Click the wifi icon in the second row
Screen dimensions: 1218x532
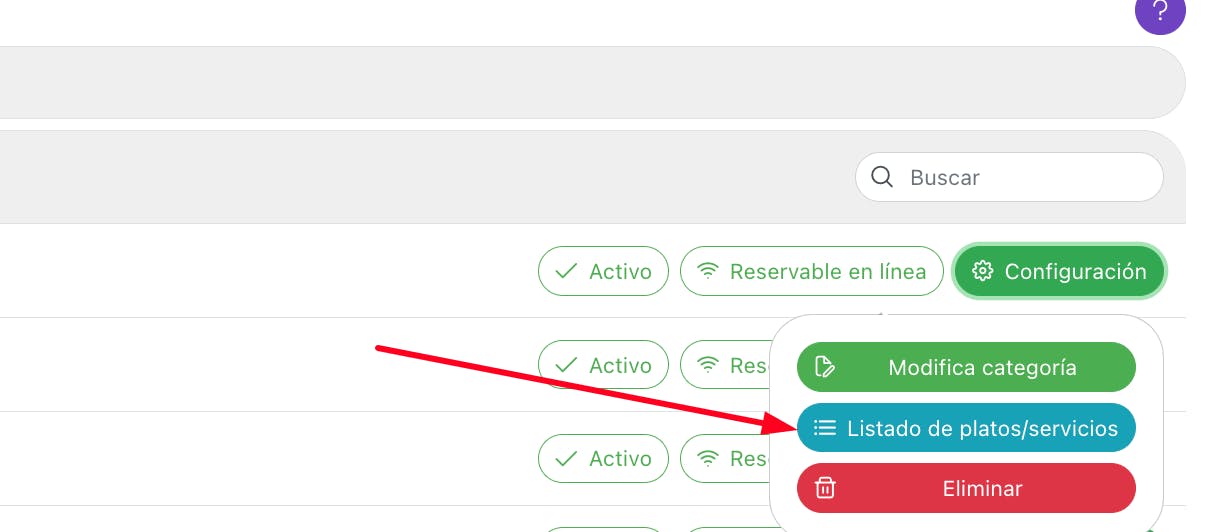[x=708, y=365]
